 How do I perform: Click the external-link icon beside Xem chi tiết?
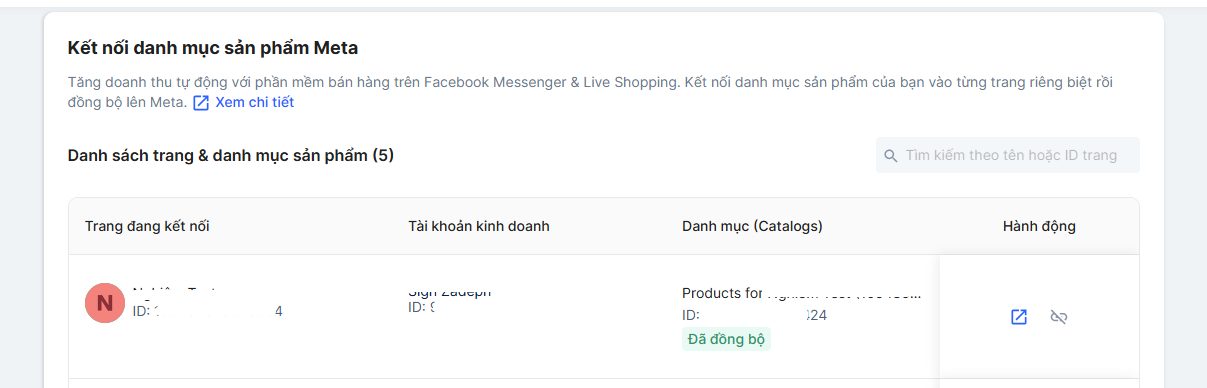[201, 103]
